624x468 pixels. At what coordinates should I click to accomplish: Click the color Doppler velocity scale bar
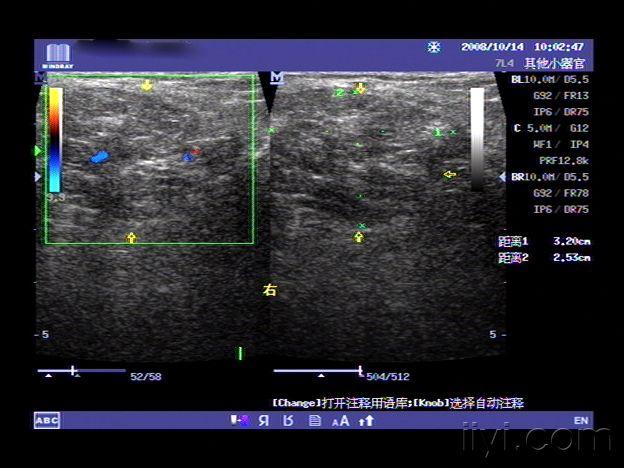point(55,140)
